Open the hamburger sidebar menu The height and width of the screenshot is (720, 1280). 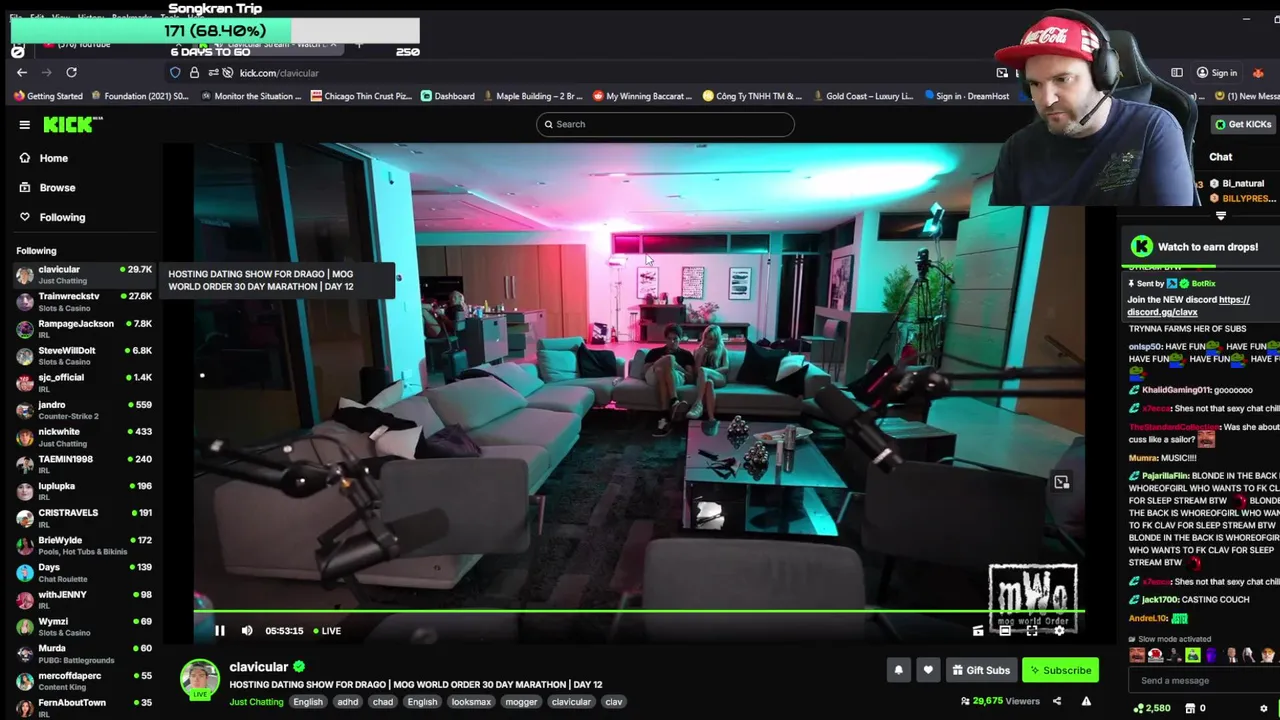coord(24,125)
